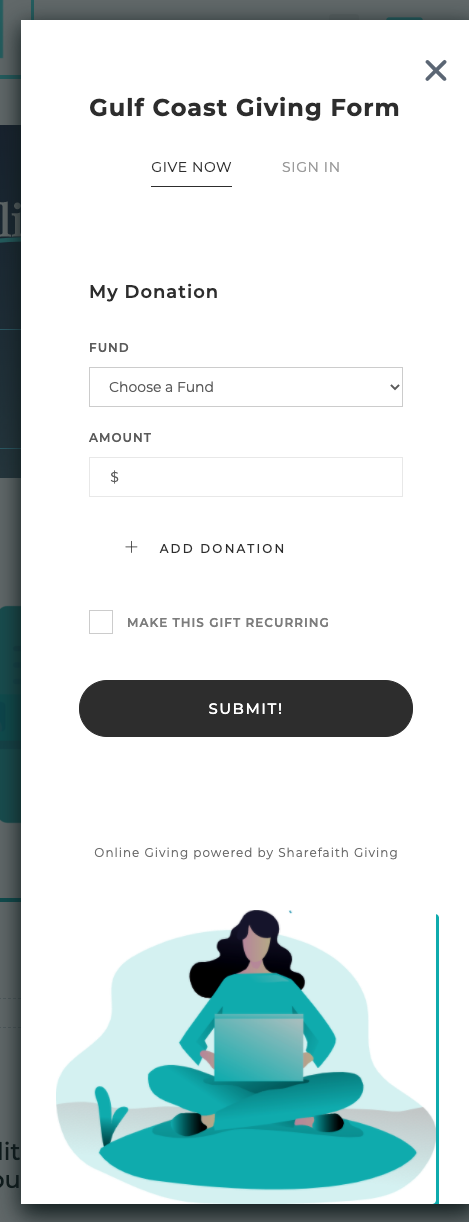Click the chevron arrow on the Fund selector

[394, 387]
